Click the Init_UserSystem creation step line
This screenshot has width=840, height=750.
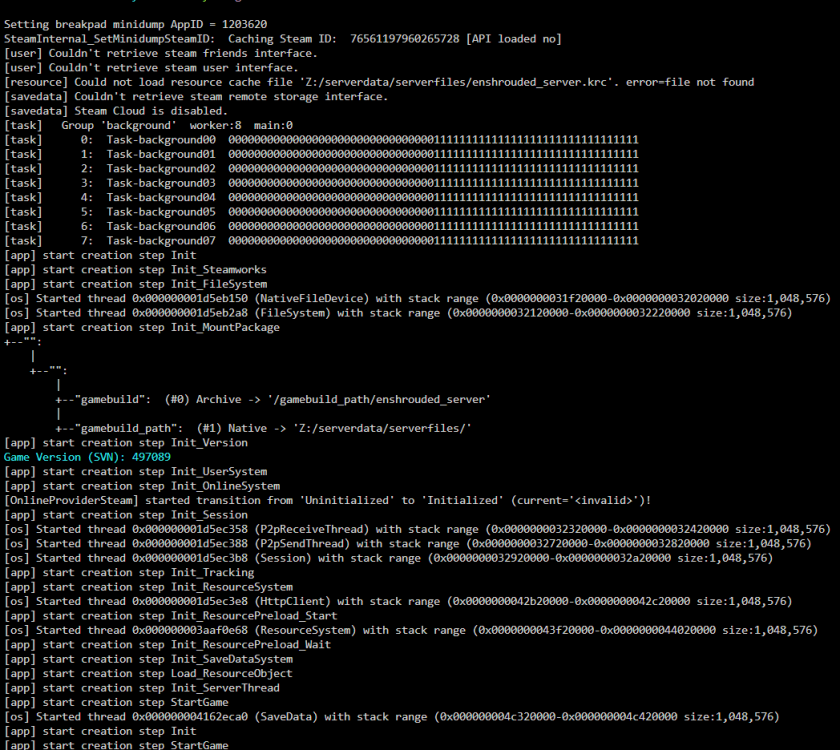(x=136, y=471)
